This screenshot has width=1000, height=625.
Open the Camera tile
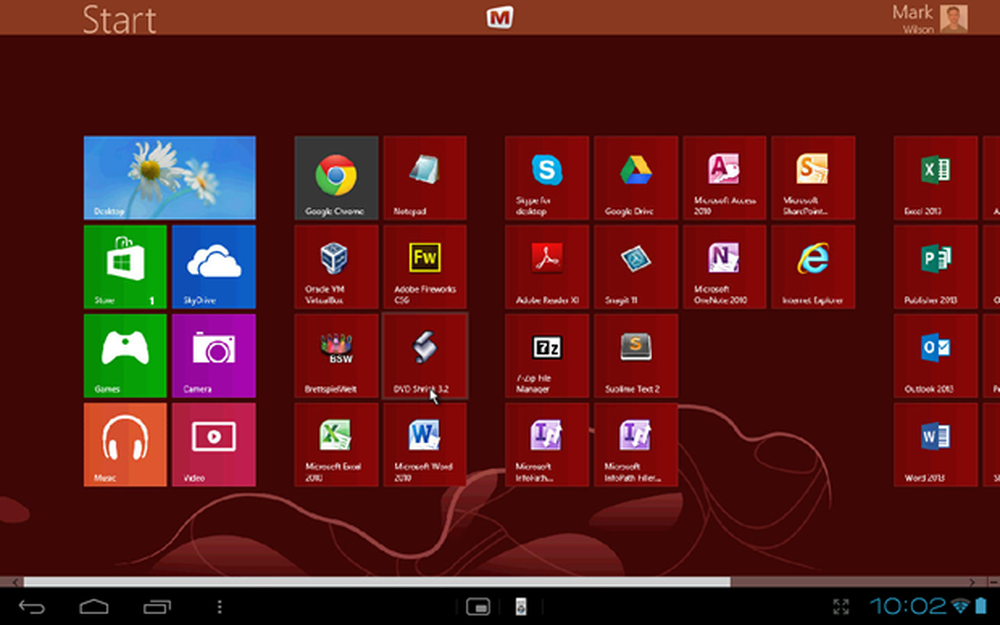click(214, 355)
